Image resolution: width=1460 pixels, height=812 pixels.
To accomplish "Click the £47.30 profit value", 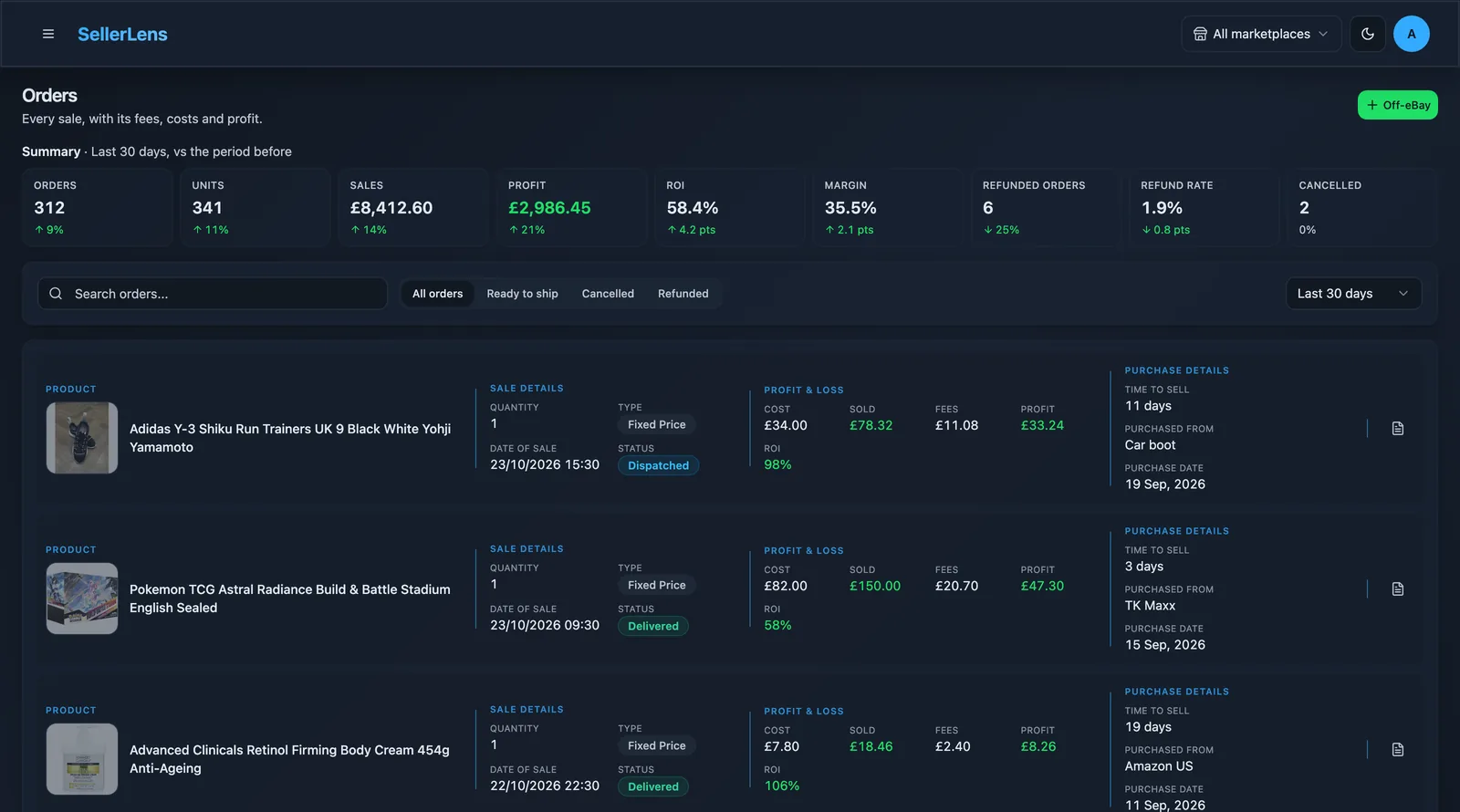I will [1042, 586].
